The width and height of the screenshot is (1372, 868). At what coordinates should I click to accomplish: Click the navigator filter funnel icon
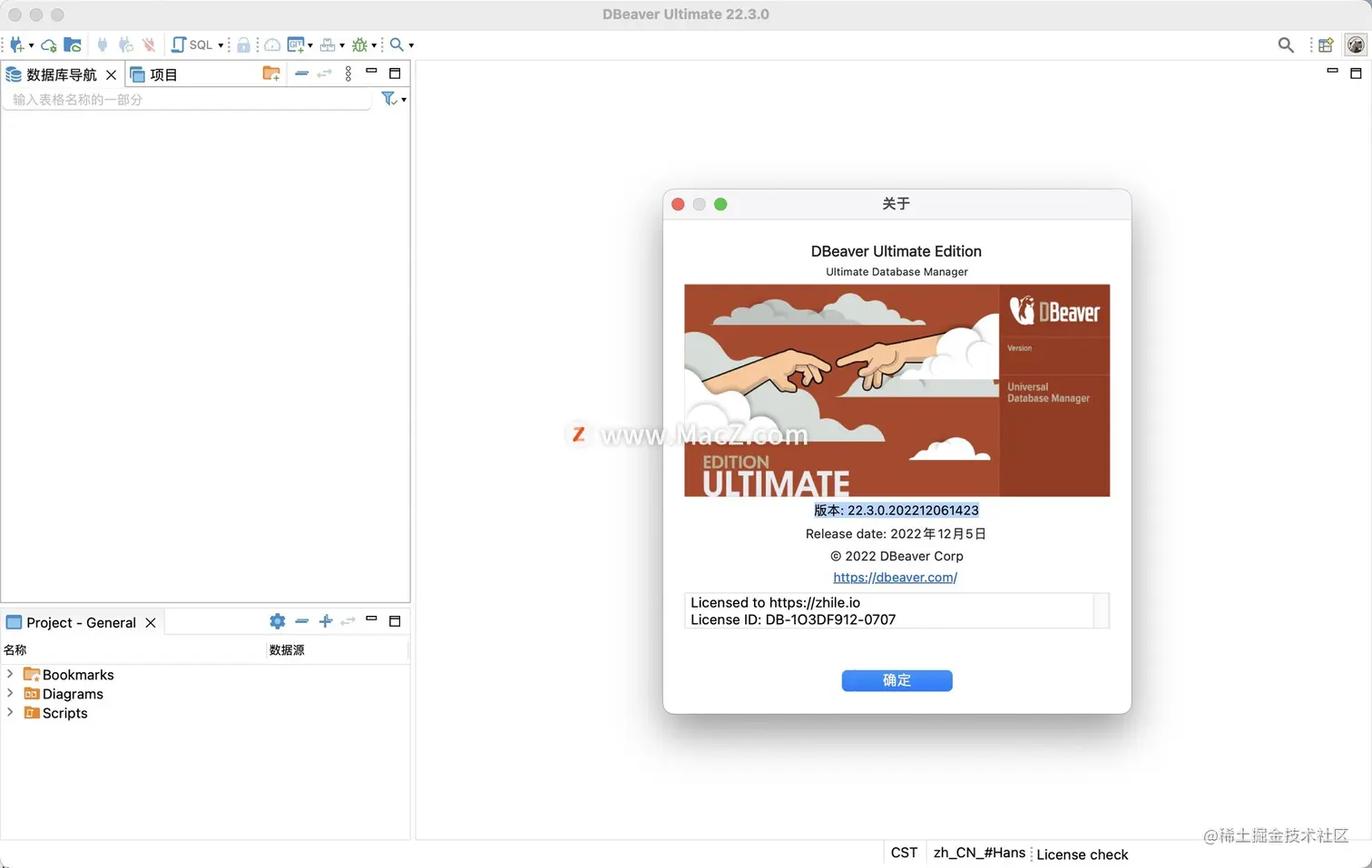pos(388,99)
